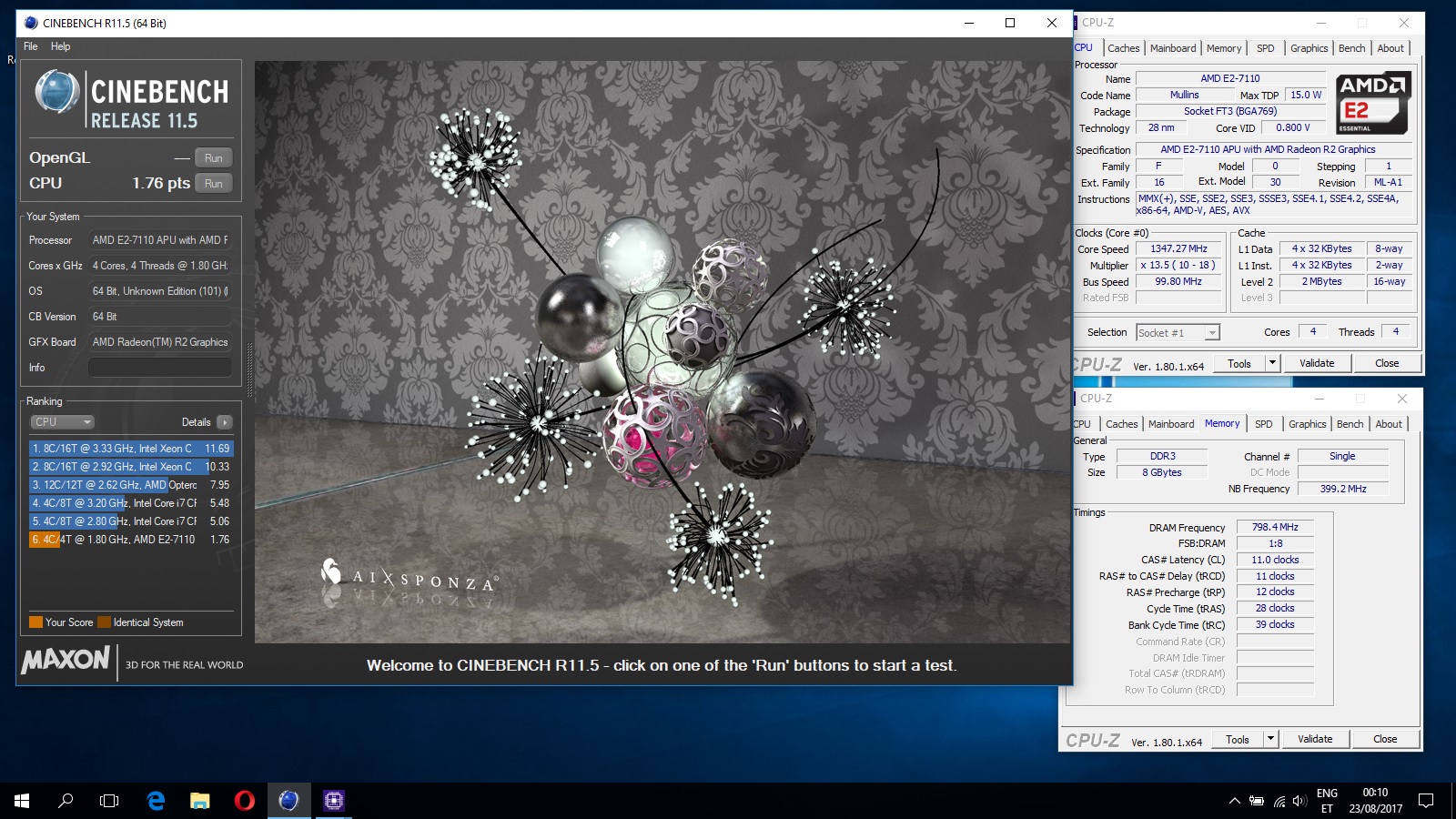Click Tools button in lower CPU-Z window
Viewport: 1456px width, 819px height.
coord(1238,739)
